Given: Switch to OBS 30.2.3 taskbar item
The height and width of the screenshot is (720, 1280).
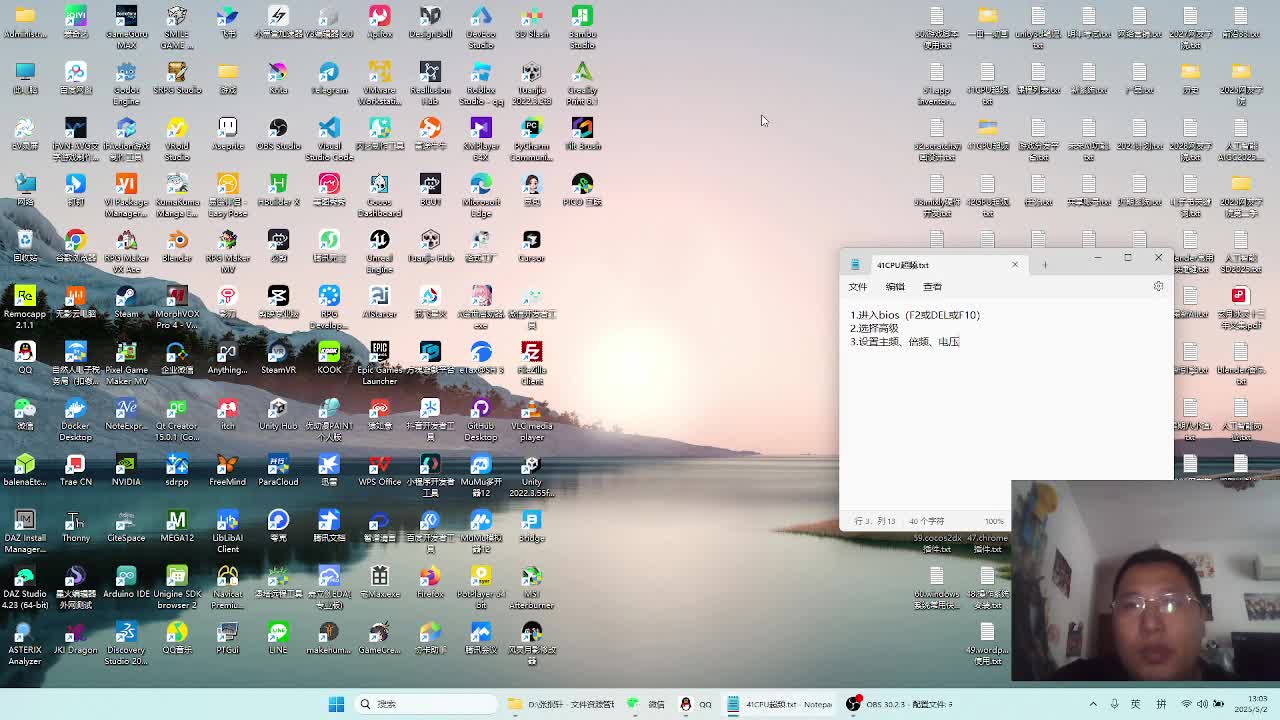Looking at the screenshot, I should click(x=900, y=704).
